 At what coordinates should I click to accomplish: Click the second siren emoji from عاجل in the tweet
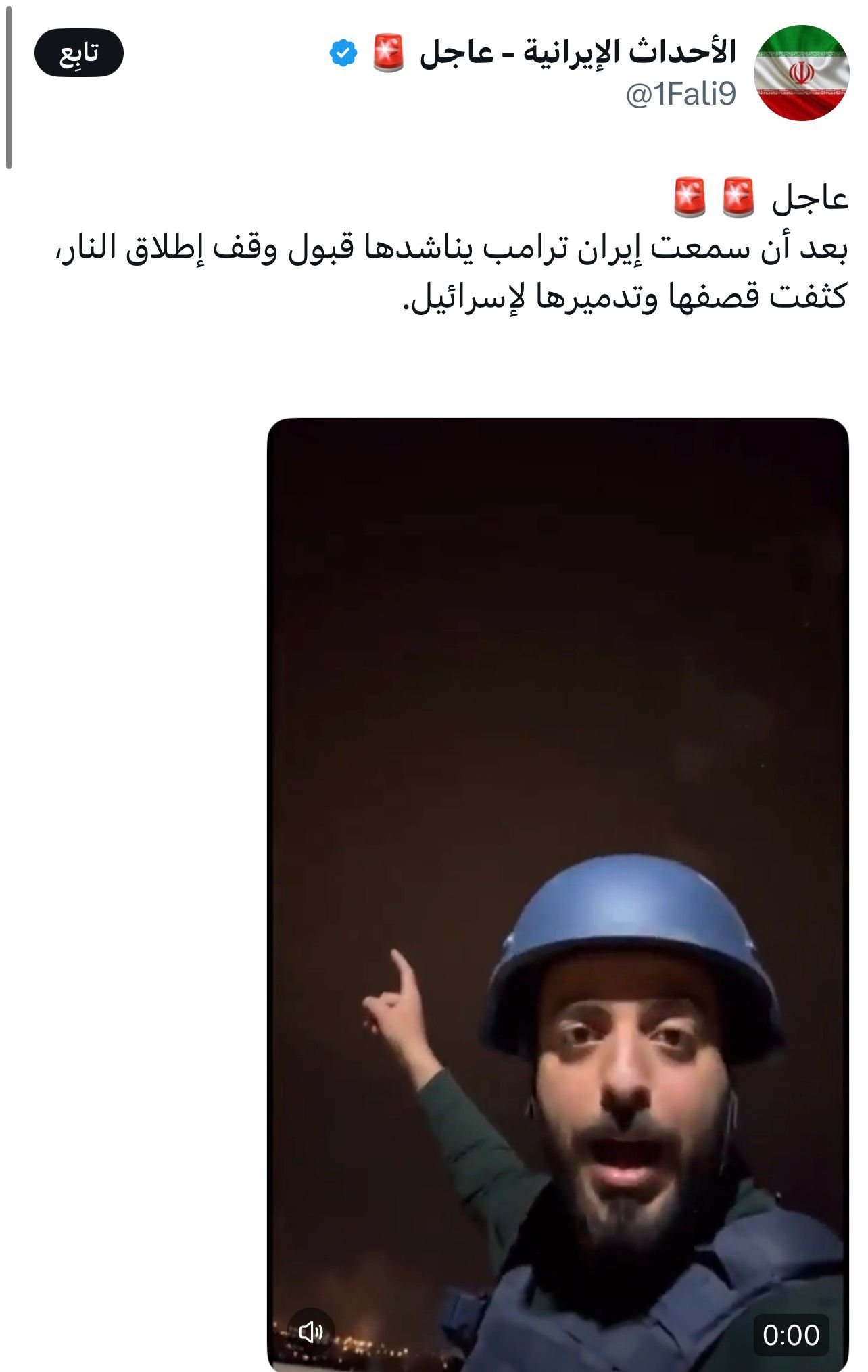click(690, 197)
